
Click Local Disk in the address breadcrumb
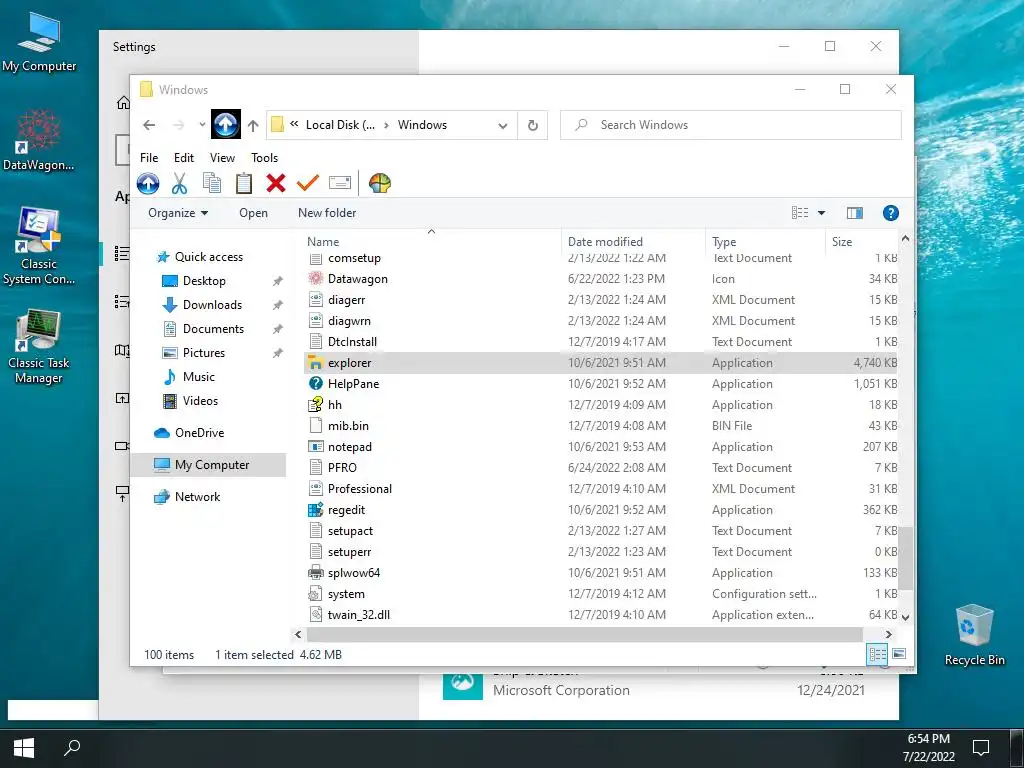tap(340, 125)
